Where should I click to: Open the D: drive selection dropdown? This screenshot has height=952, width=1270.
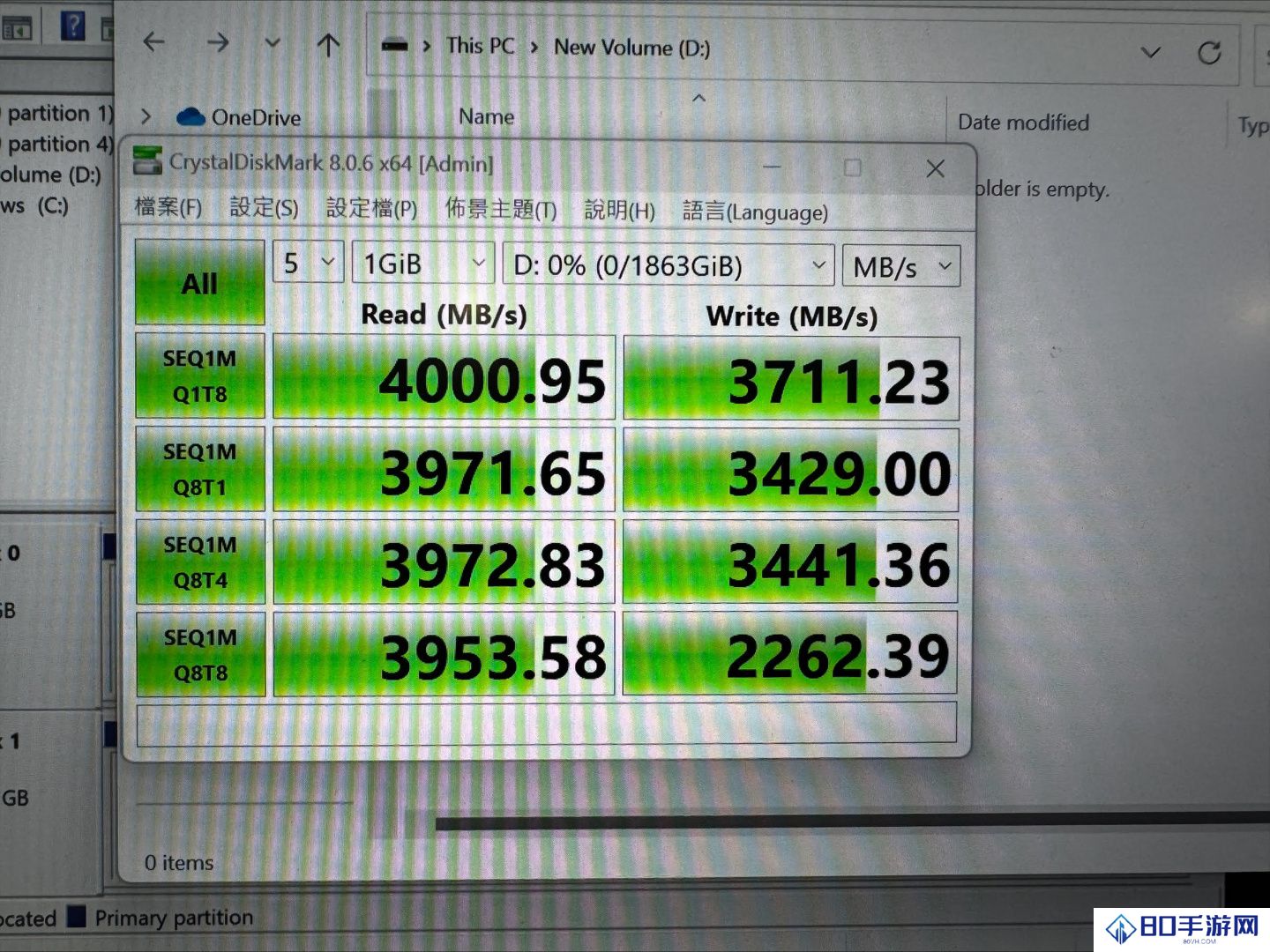coord(669,264)
